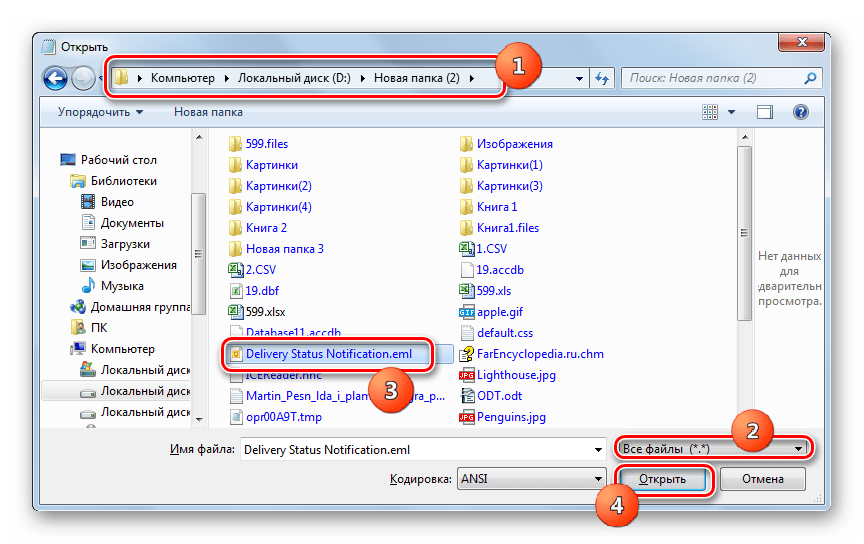Click the address bar folder icon

click(x=122, y=78)
